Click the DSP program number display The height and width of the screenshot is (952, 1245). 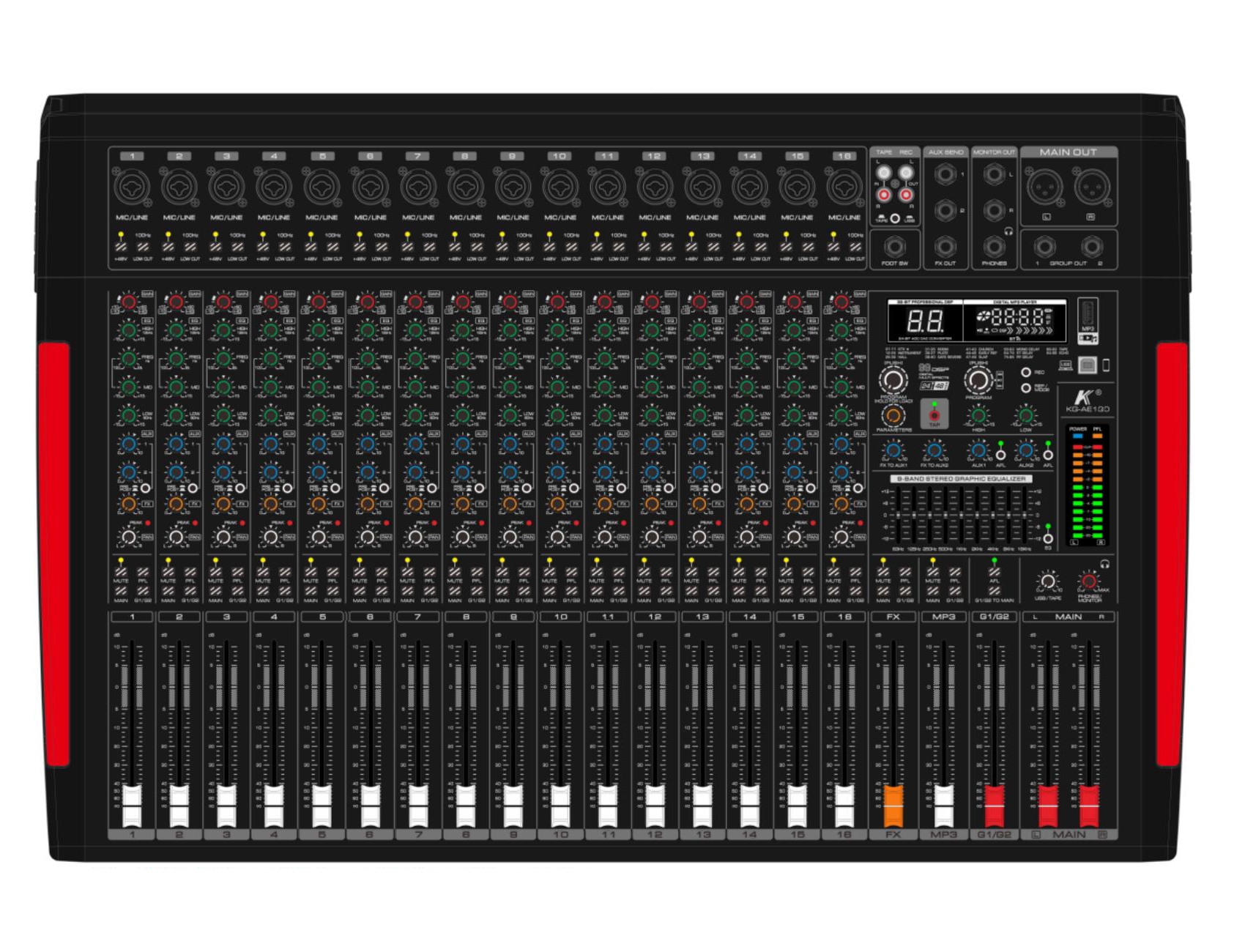925,320
